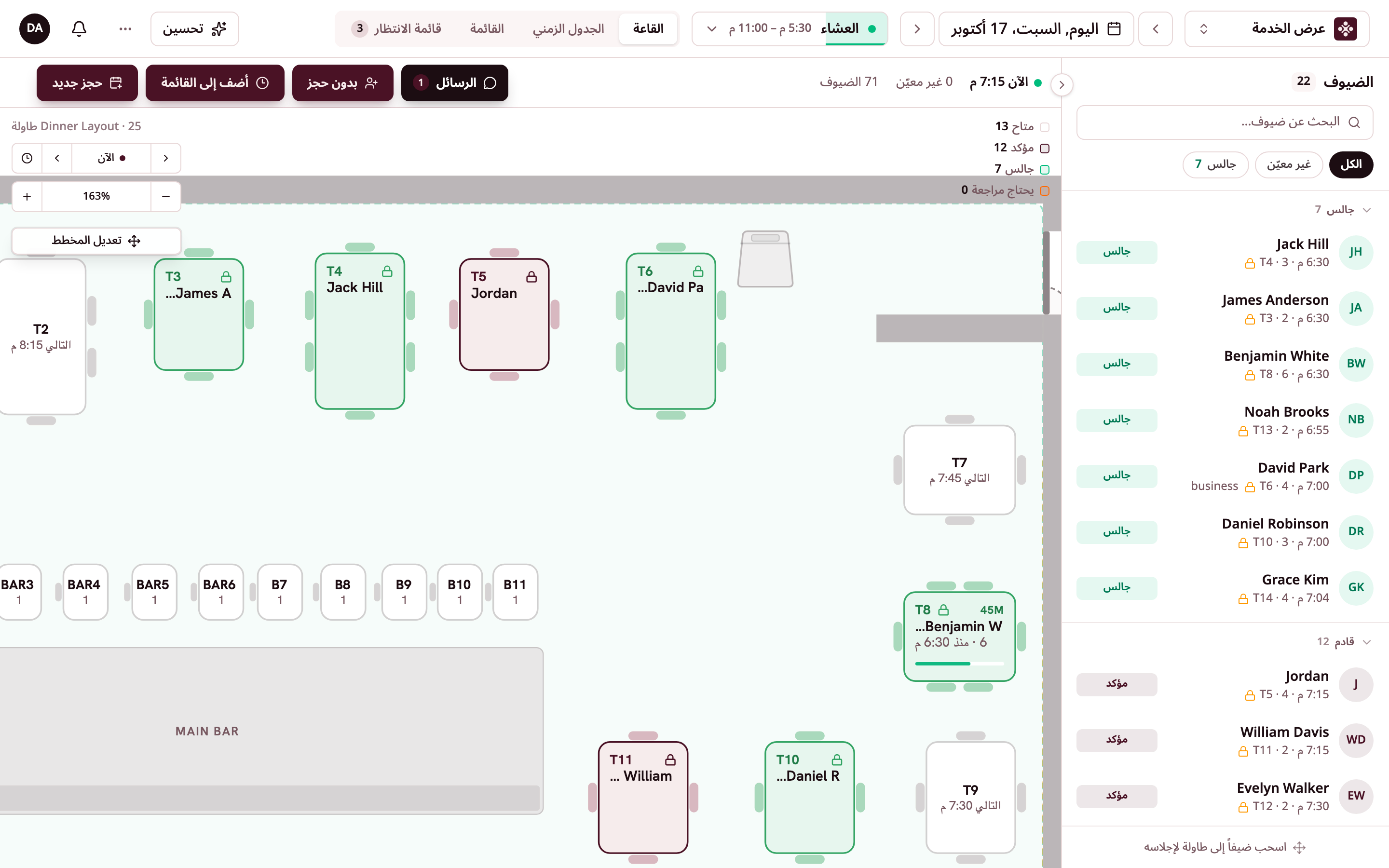Image resolution: width=1389 pixels, height=868 pixels.
Task: Click the تحسين optimize button
Action: point(194,29)
